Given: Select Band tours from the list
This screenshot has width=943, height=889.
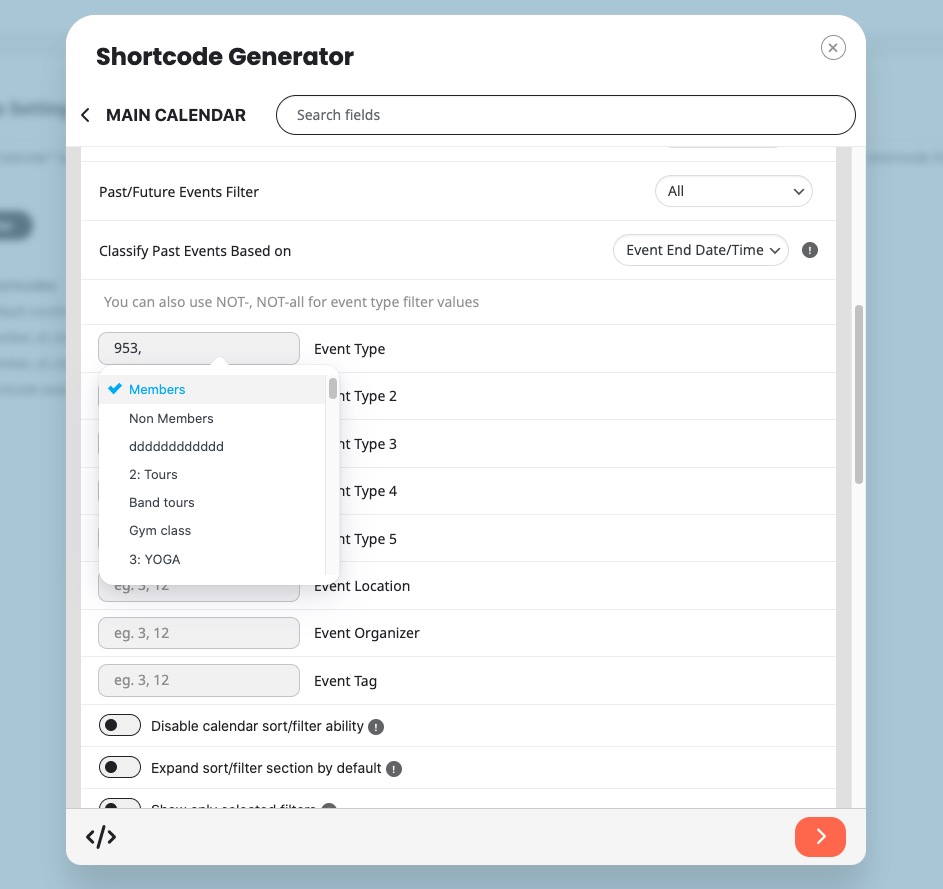Looking at the screenshot, I should tap(162, 503).
